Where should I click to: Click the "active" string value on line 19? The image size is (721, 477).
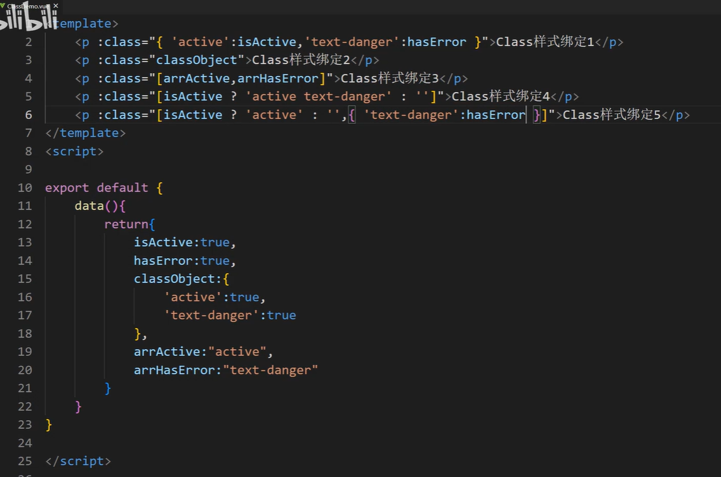(237, 352)
